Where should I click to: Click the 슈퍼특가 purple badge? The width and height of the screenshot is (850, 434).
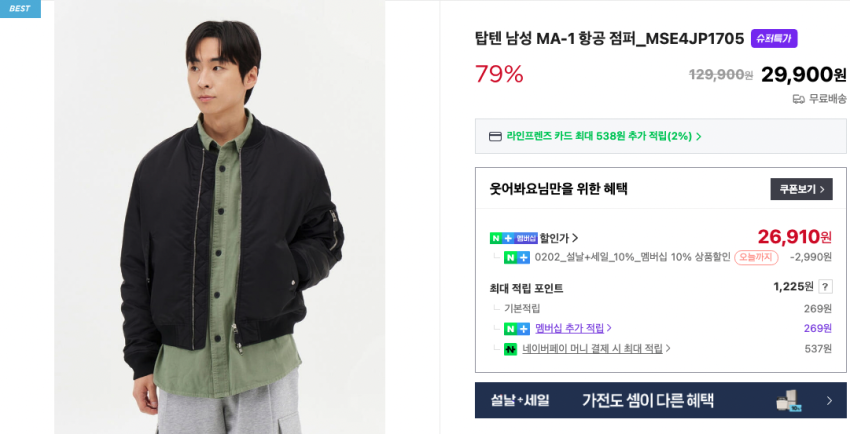pos(774,39)
